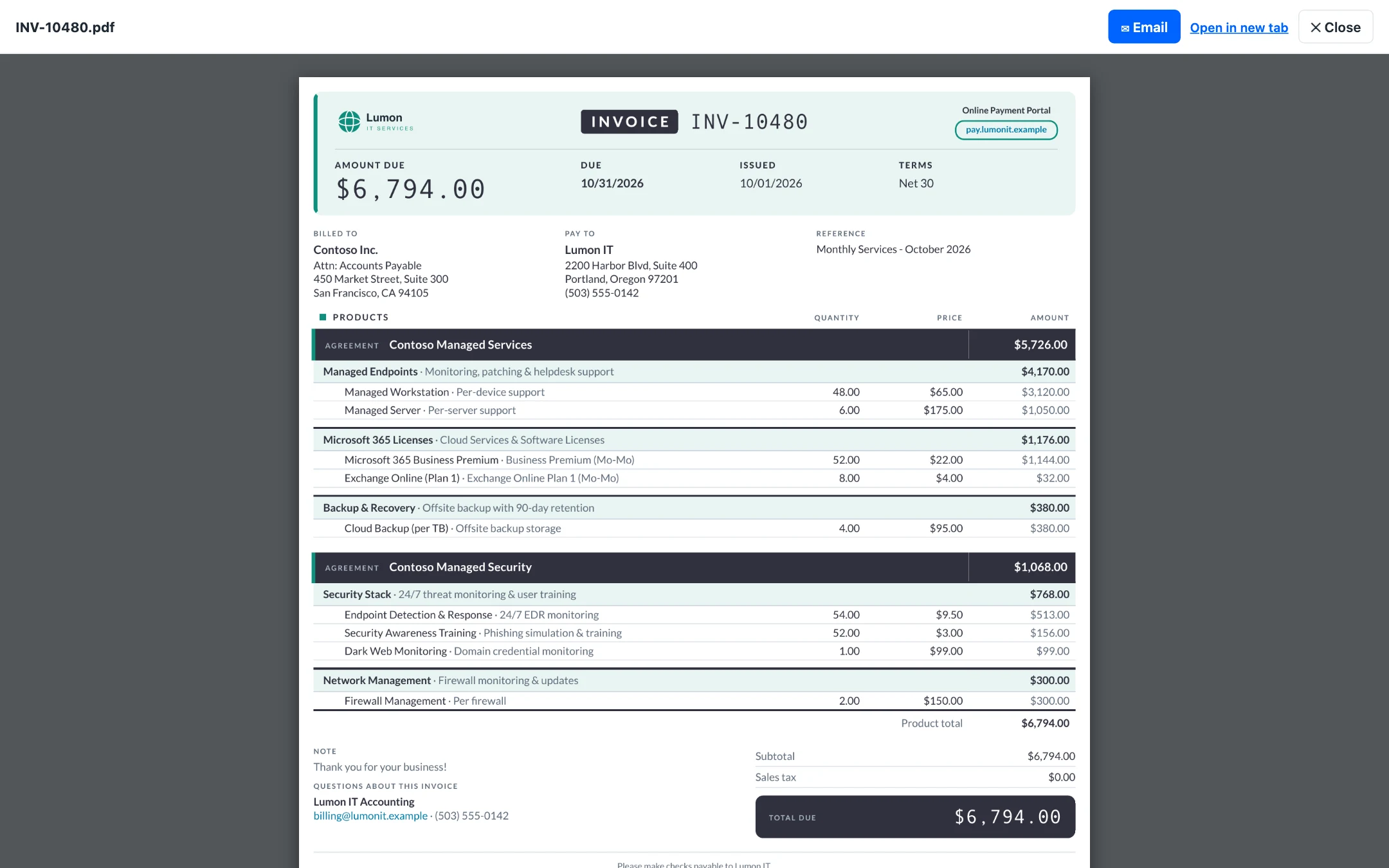The width and height of the screenshot is (1389, 868).
Task: Click the $5,726.00 agreement total
Action: coord(1040,345)
